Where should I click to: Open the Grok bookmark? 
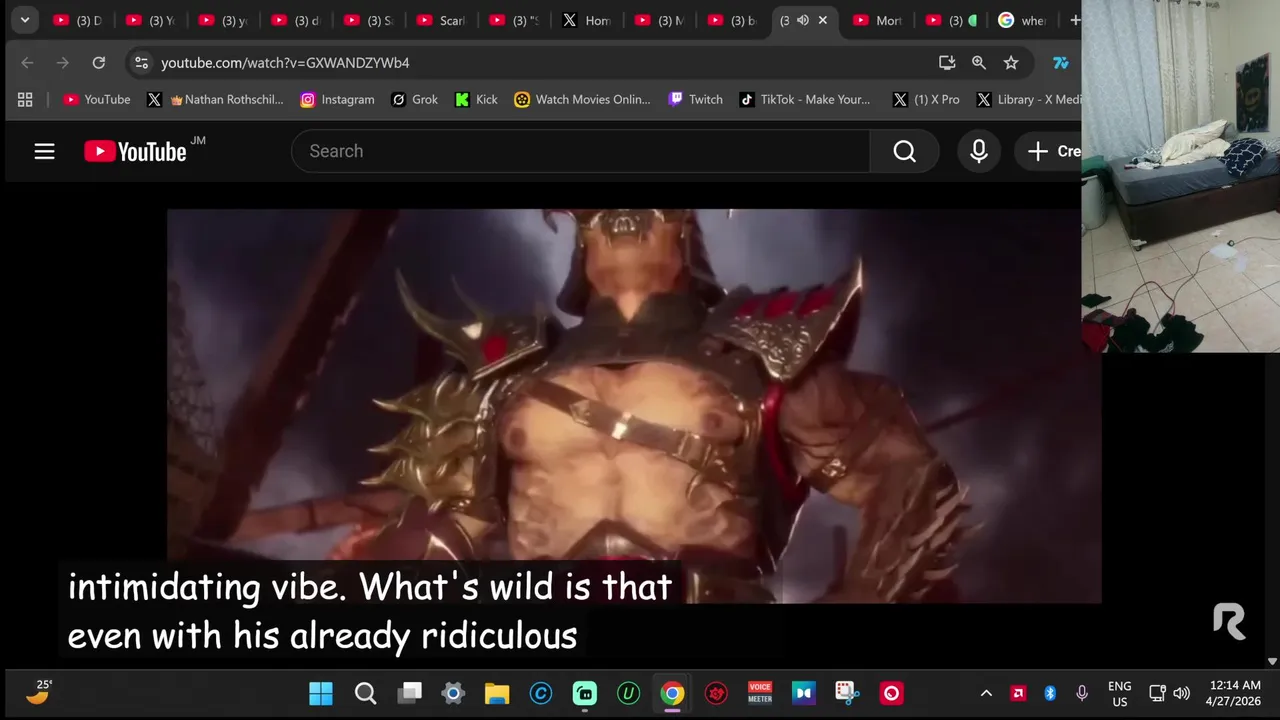[414, 99]
